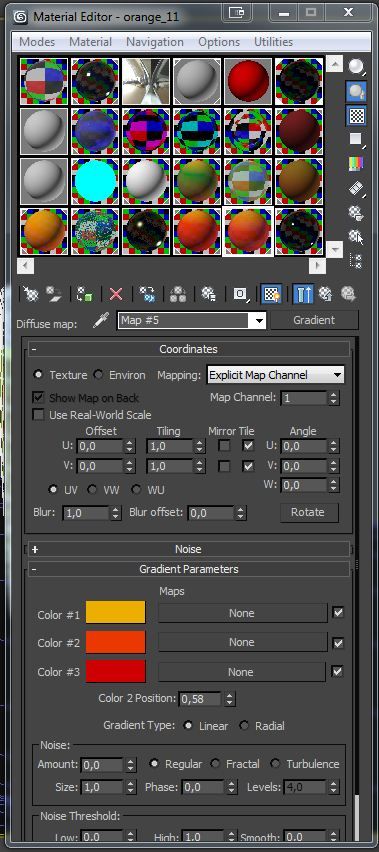Image resolution: width=379 pixels, height=852 pixels.
Task: Select the Environ radio button
Action: (x=98, y=375)
